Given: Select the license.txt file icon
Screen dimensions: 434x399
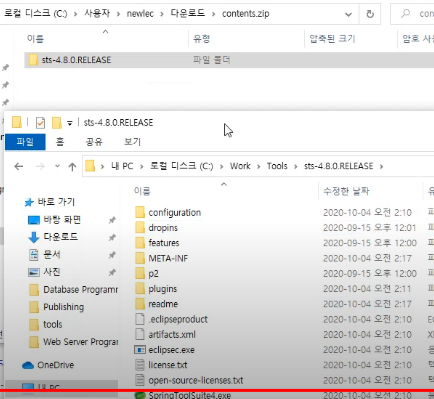Looking at the screenshot, I should click(x=140, y=365).
